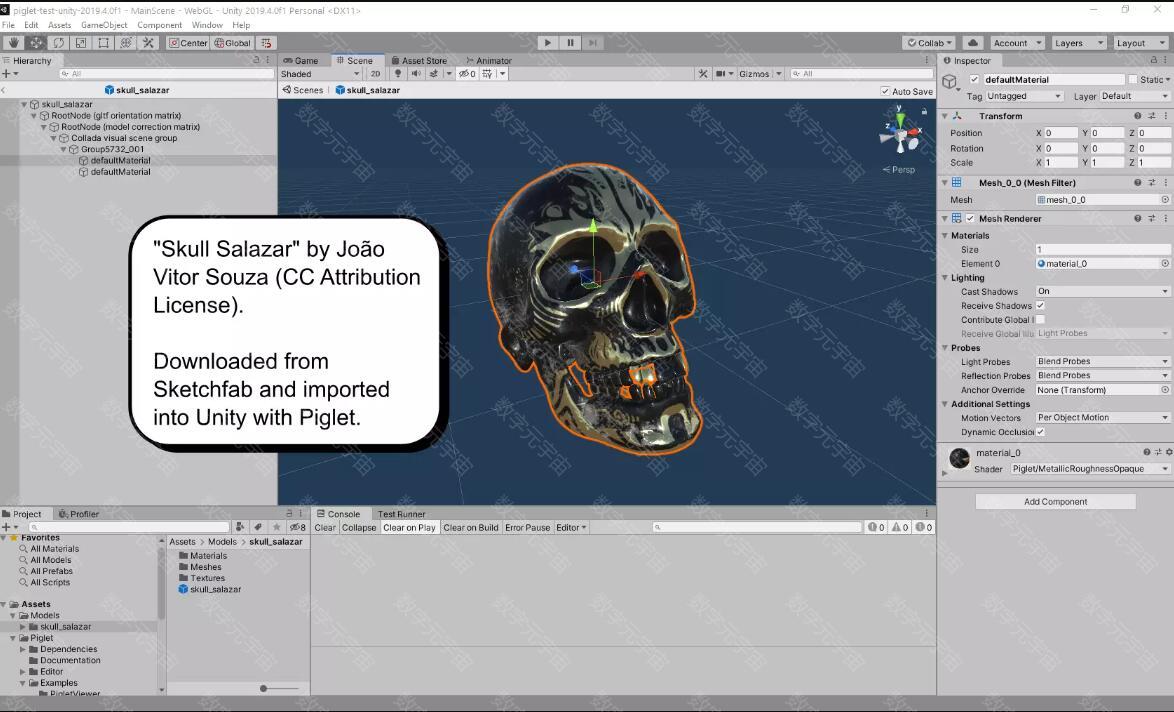Uncheck Dynamic Occlusion
Screen dimensions: 1174x712
[1040, 432]
